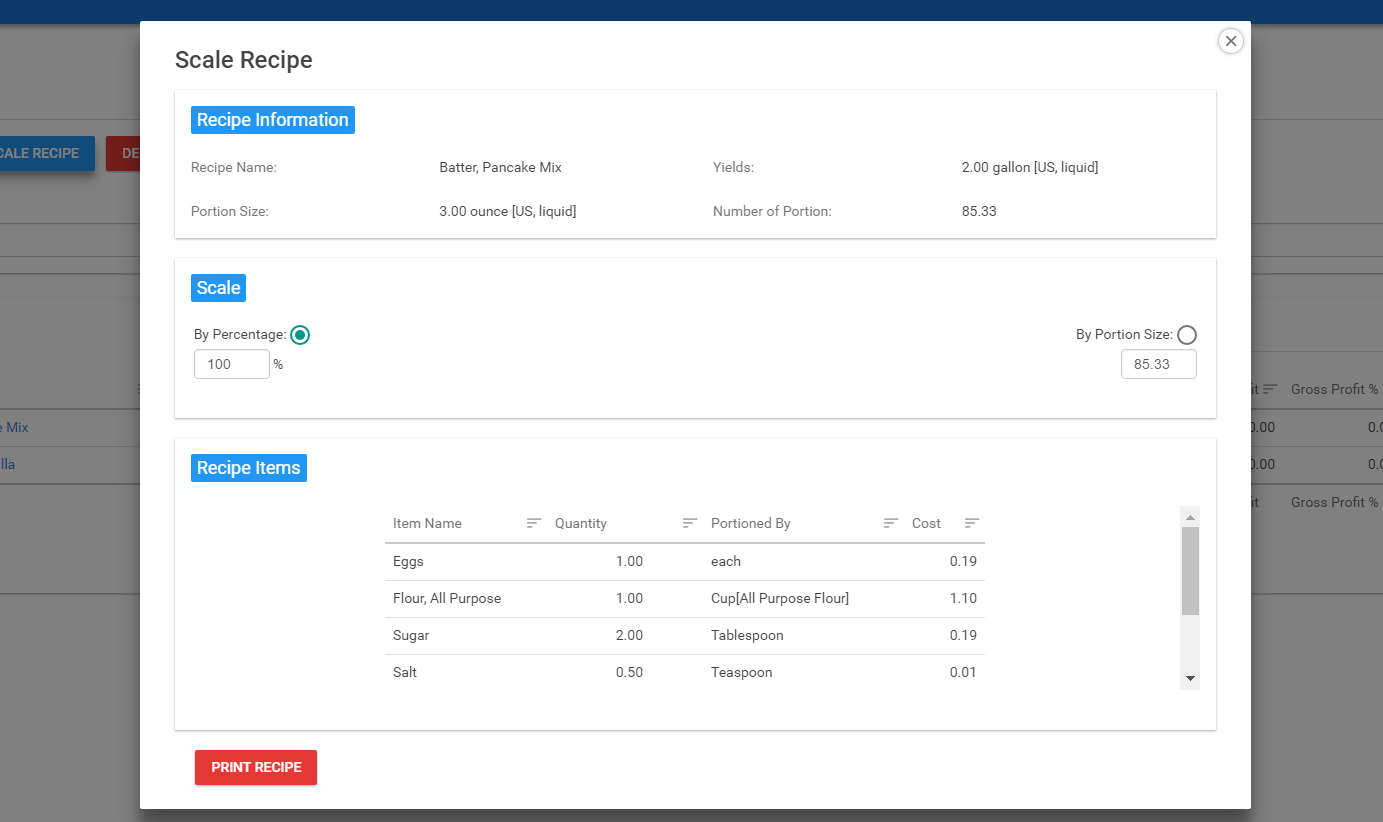This screenshot has width=1383, height=822.
Task: Click the Sugar quantity 2.00
Action: (629, 635)
